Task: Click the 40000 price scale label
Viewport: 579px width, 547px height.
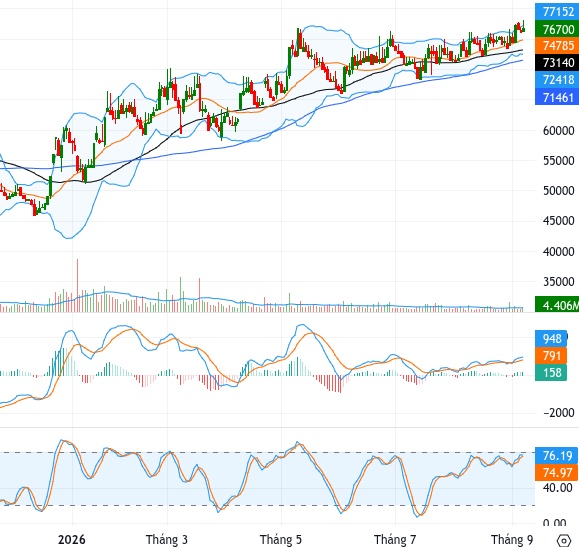Action: (559, 252)
